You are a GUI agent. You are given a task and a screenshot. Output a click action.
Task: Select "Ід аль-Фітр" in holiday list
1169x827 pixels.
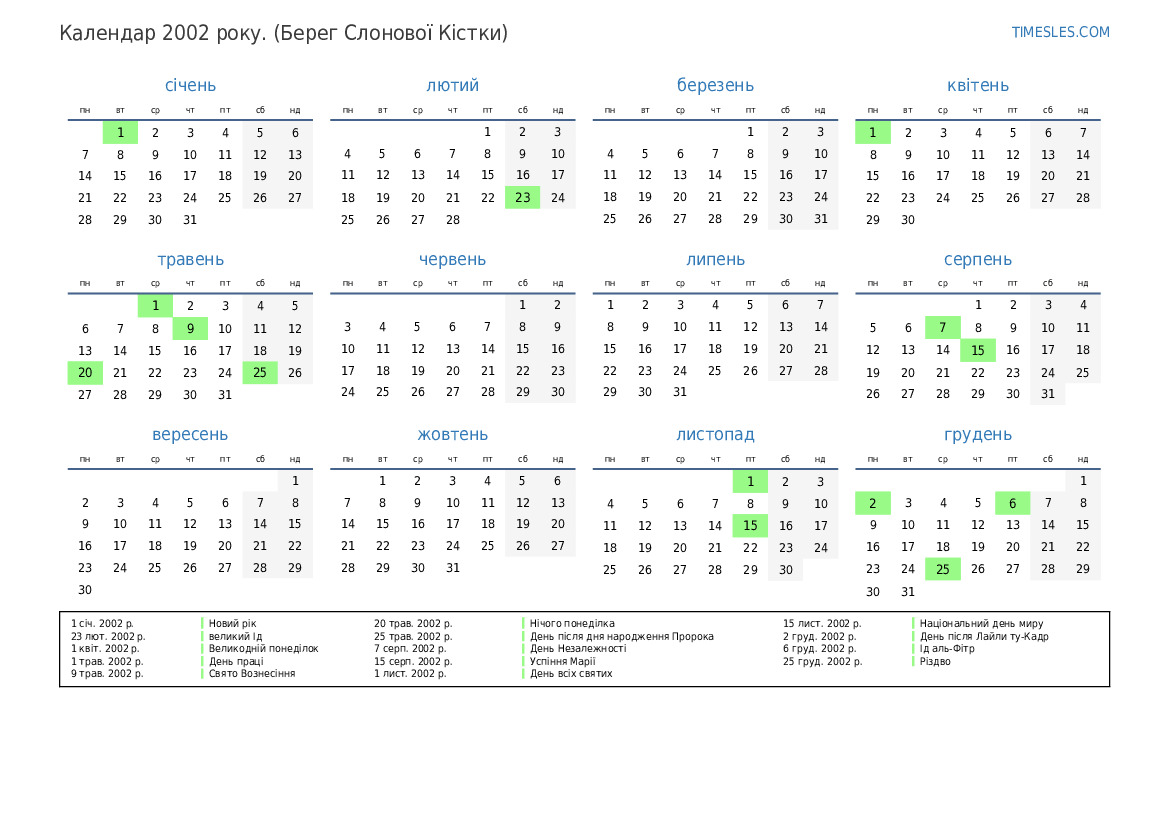[947, 648]
